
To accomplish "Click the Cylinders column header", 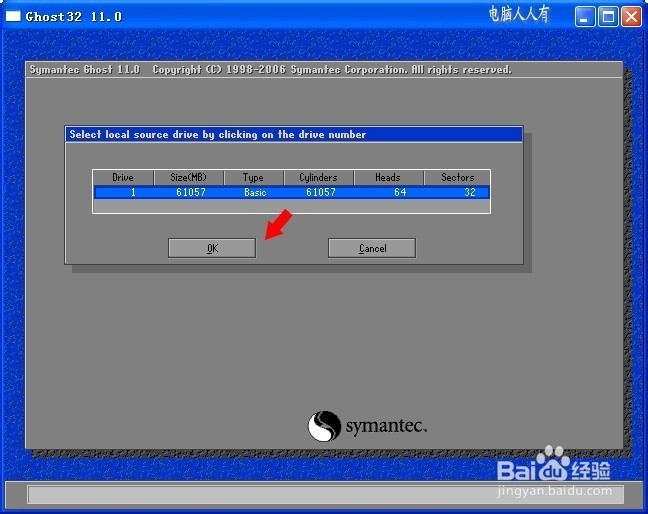I will tap(318, 178).
